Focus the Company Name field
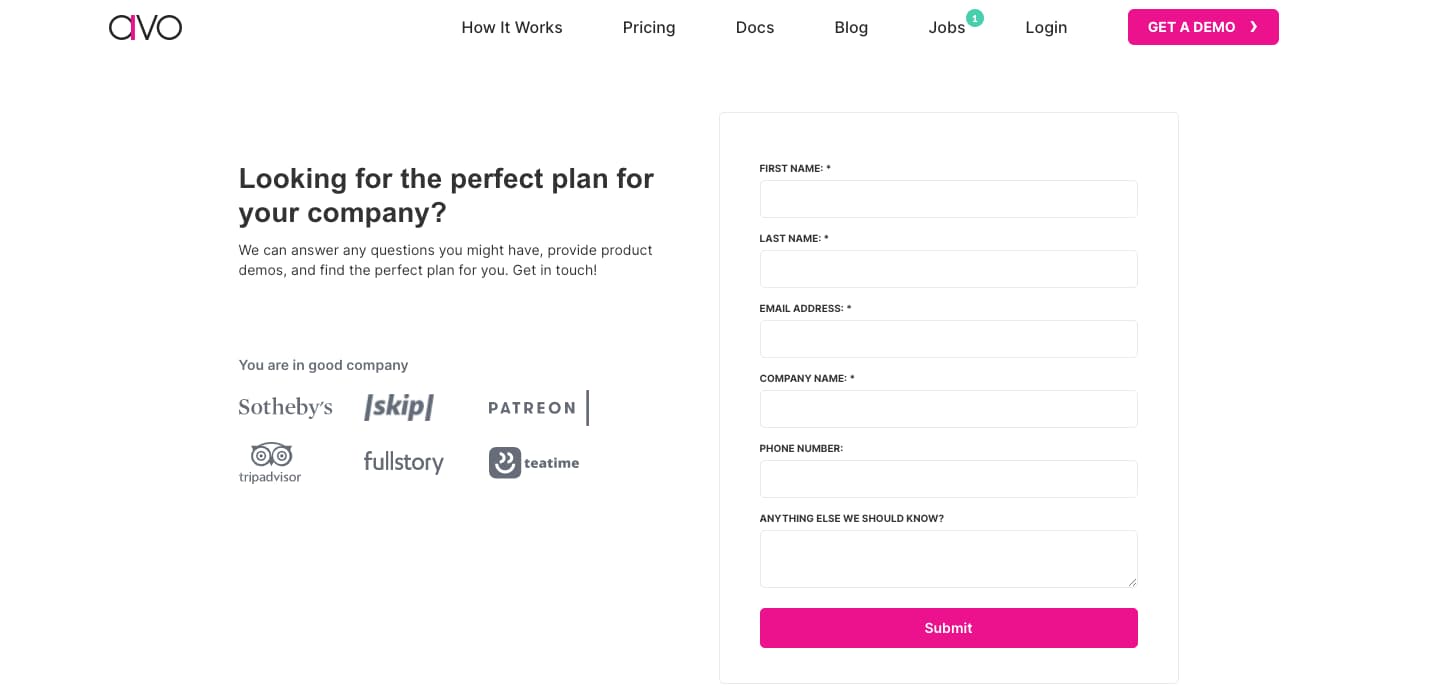The width and height of the screenshot is (1441, 697). [x=948, y=409]
